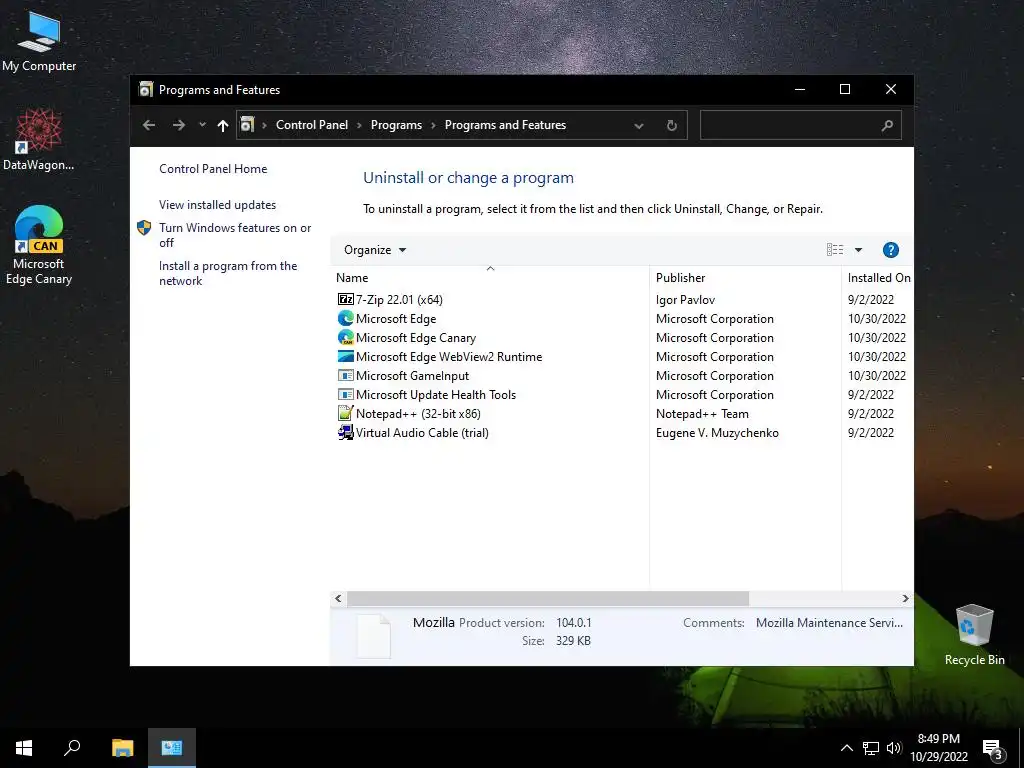Select the Notepad++ (32-bit x86) entry
The image size is (1024, 768).
point(418,413)
